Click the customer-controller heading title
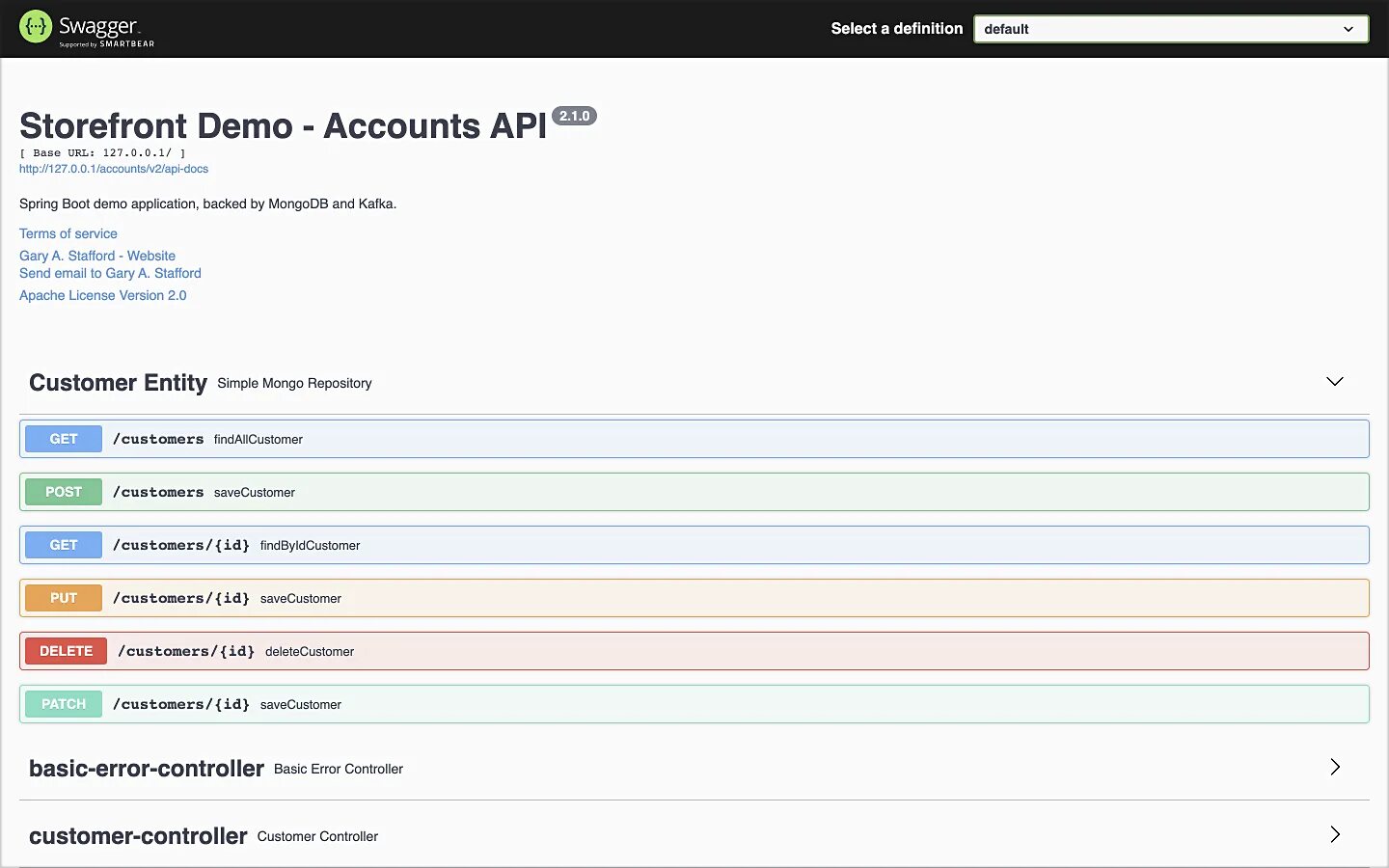Viewport: 1389px width, 868px height. pyautogui.click(x=138, y=836)
